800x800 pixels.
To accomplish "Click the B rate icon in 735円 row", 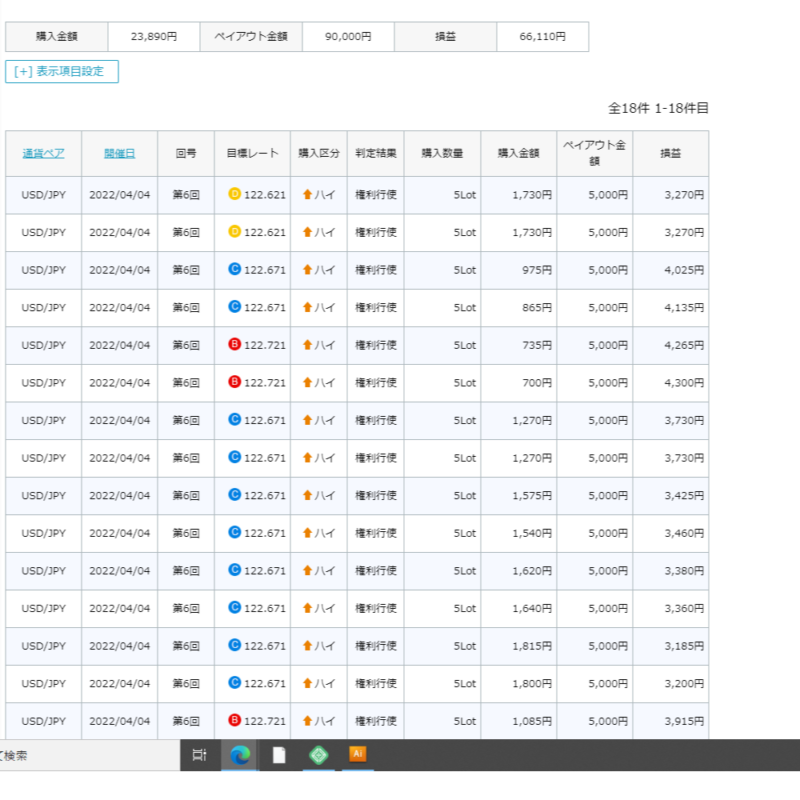I will [x=234, y=344].
